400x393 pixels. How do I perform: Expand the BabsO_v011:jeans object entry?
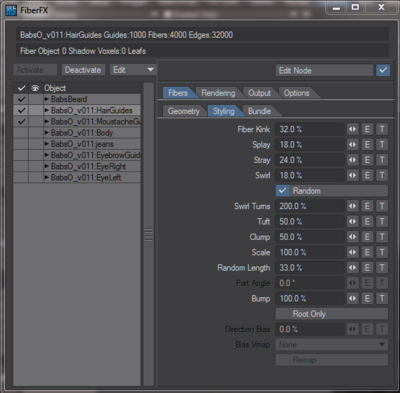click(x=47, y=144)
